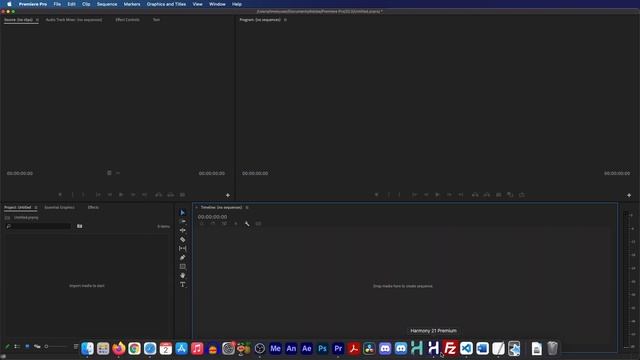Image resolution: width=640 pixels, height=360 pixels.
Task: Open Harmony 21 Premium in the Dock
Action: pos(433,348)
